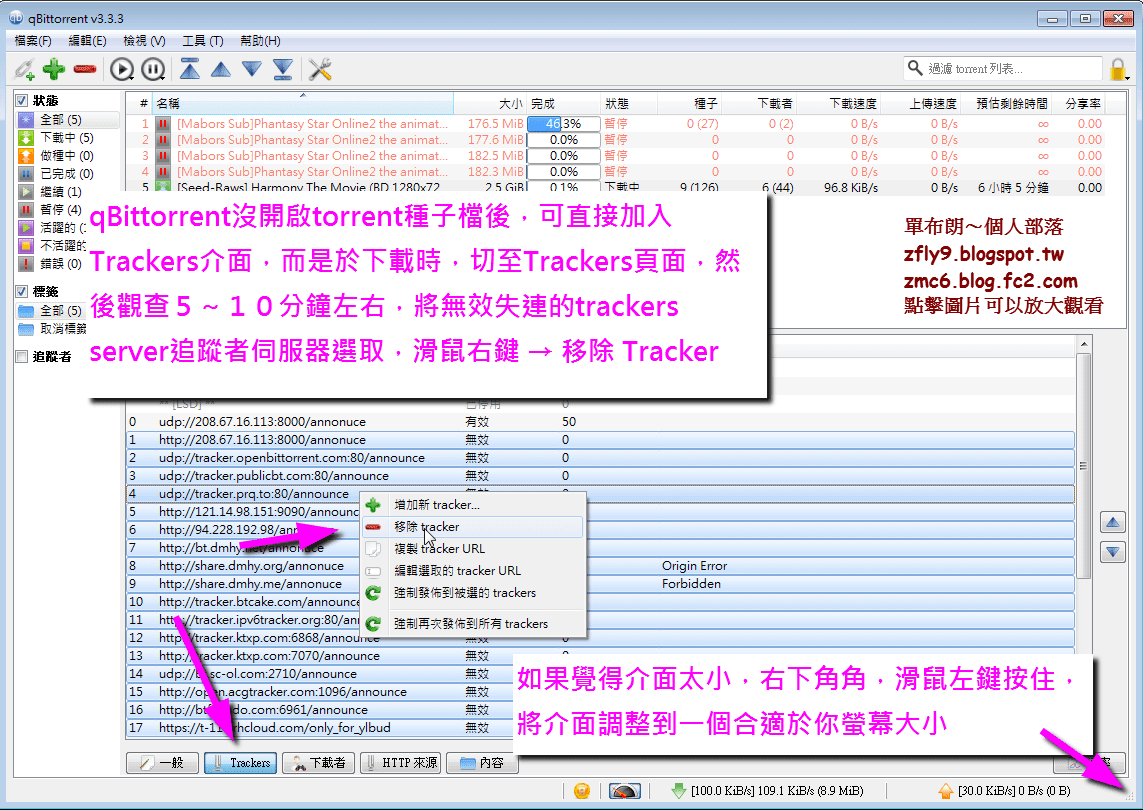Click the orange upload speed arrow icon
This screenshot has height=810, width=1143.
945,790
